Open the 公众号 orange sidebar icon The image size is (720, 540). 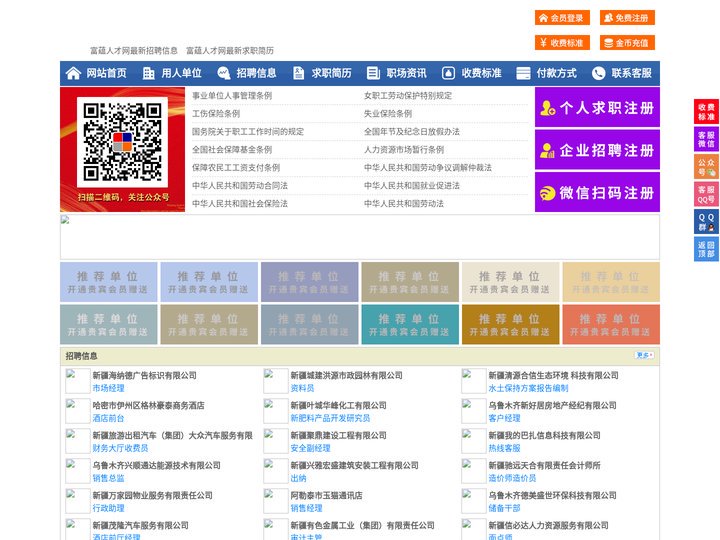tap(706, 167)
